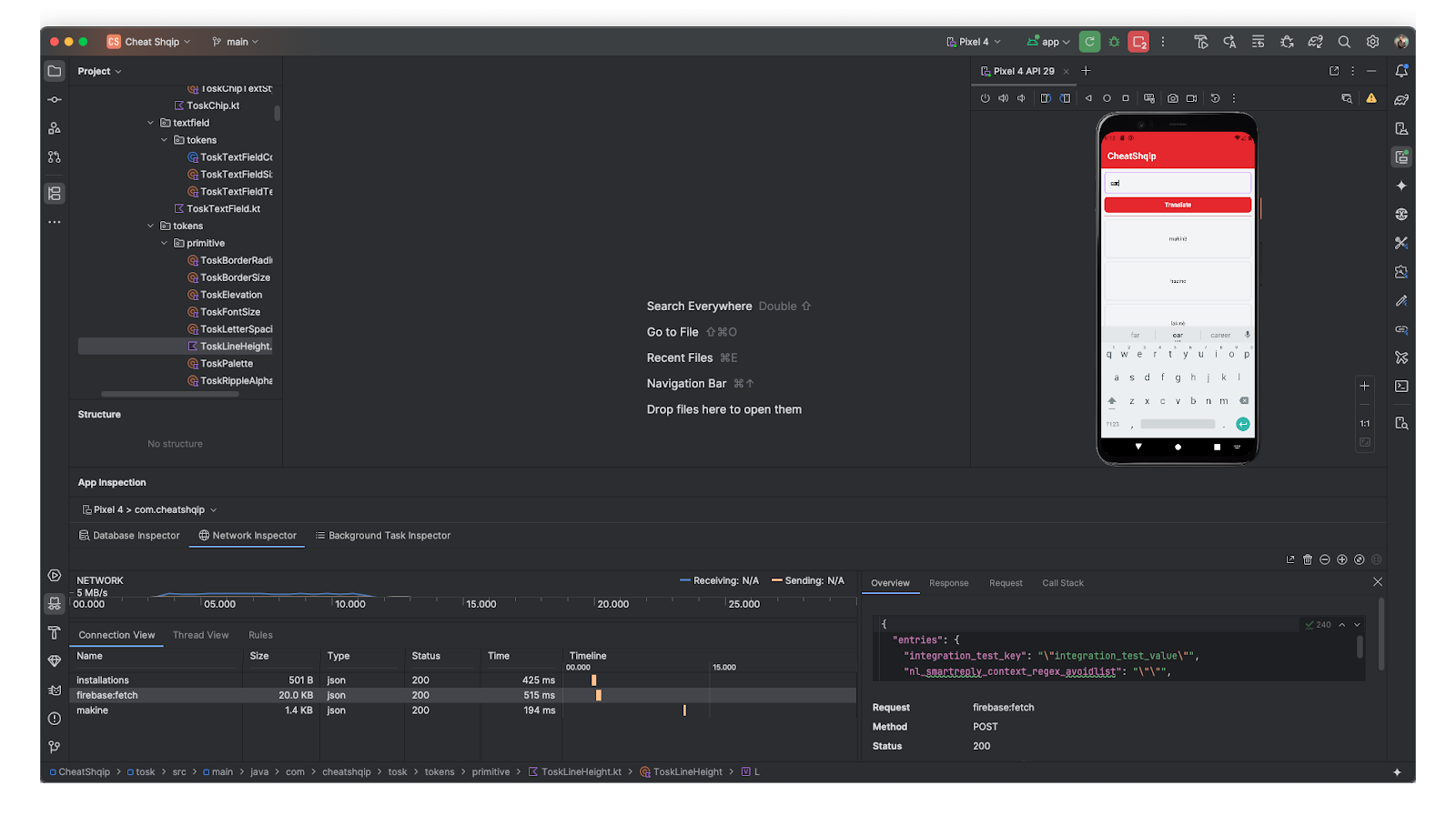Toggle the App Inspection tool window button
Screen dimensions: 1456x836
pyautogui.click(x=55, y=603)
